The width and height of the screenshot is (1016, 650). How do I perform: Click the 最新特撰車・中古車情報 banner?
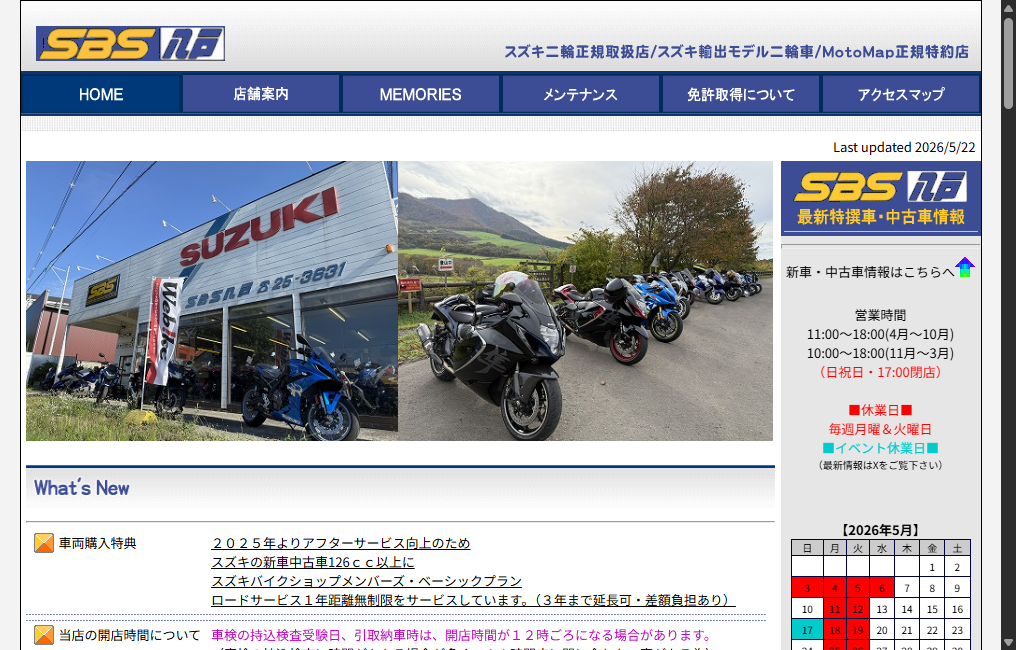881,198
